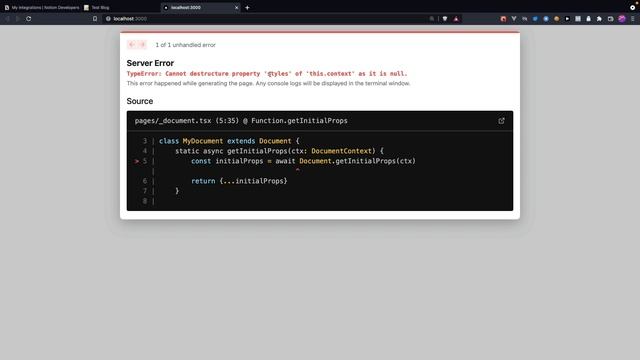Click the 'return {...initialProps}' code line
Viewport: 640px width, 360px height.
[x=239, y=181]
